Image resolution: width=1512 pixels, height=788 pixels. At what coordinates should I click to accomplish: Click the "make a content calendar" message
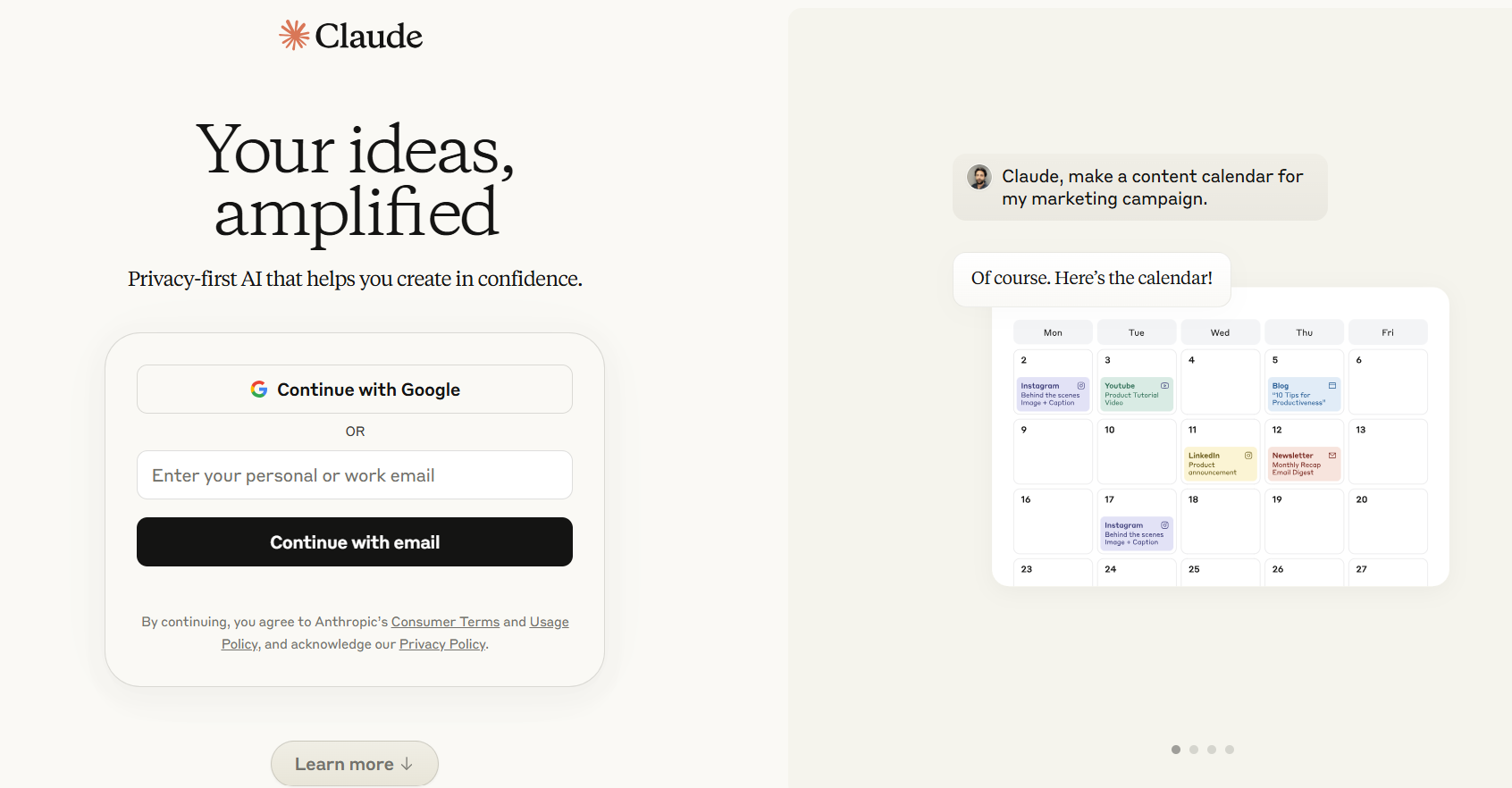pyautogui.click(x=1140, y=188)
